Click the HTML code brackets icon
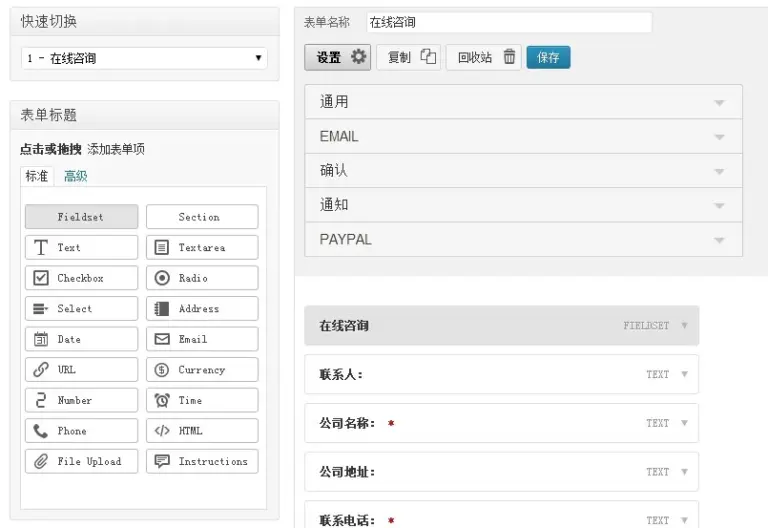Screen dimensions: 768x528 pos(162,431)
